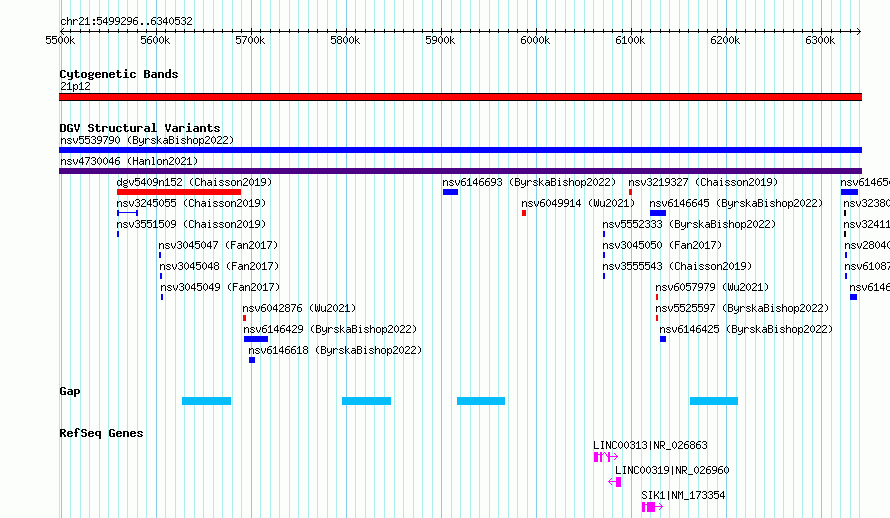Open SIK1|NM_173354 gene label
890x518 pixels.
click(x=683, y=495)
